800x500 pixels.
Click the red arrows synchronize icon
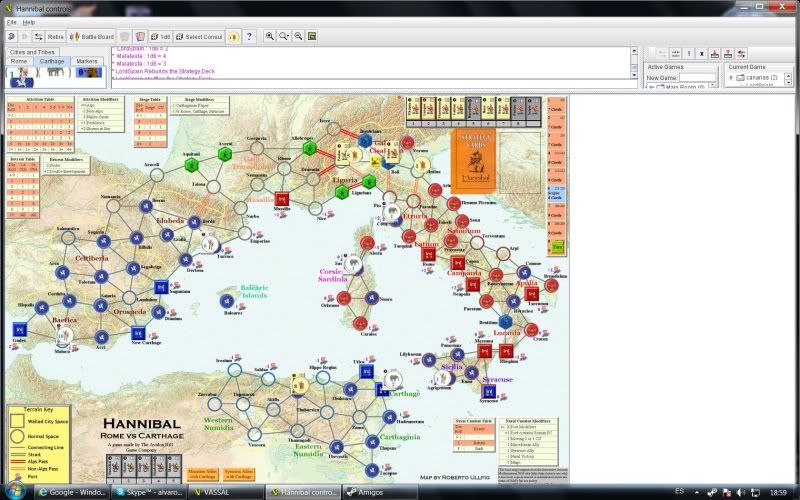click(741, 53)
